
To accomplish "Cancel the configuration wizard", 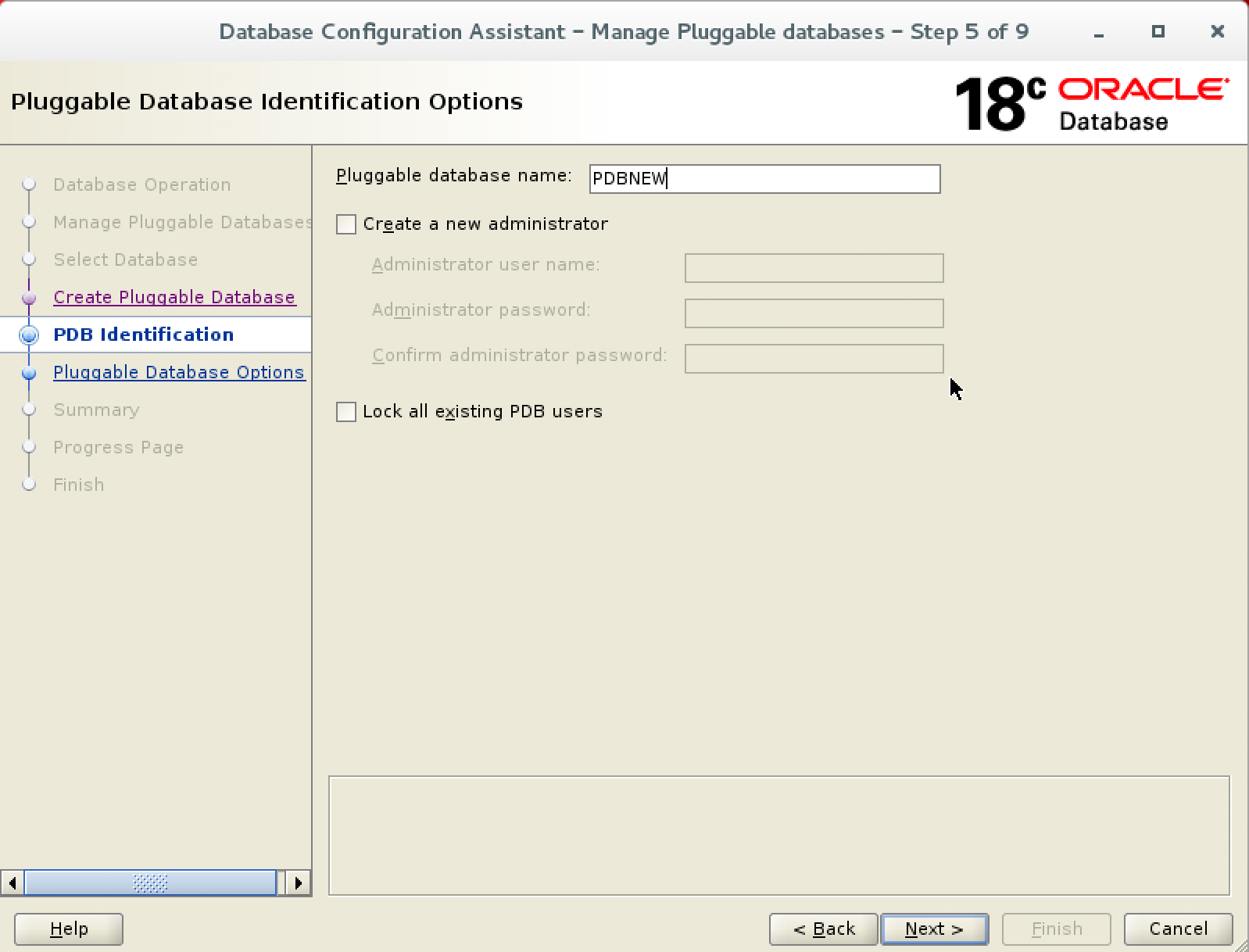I will pos(1178,929).
